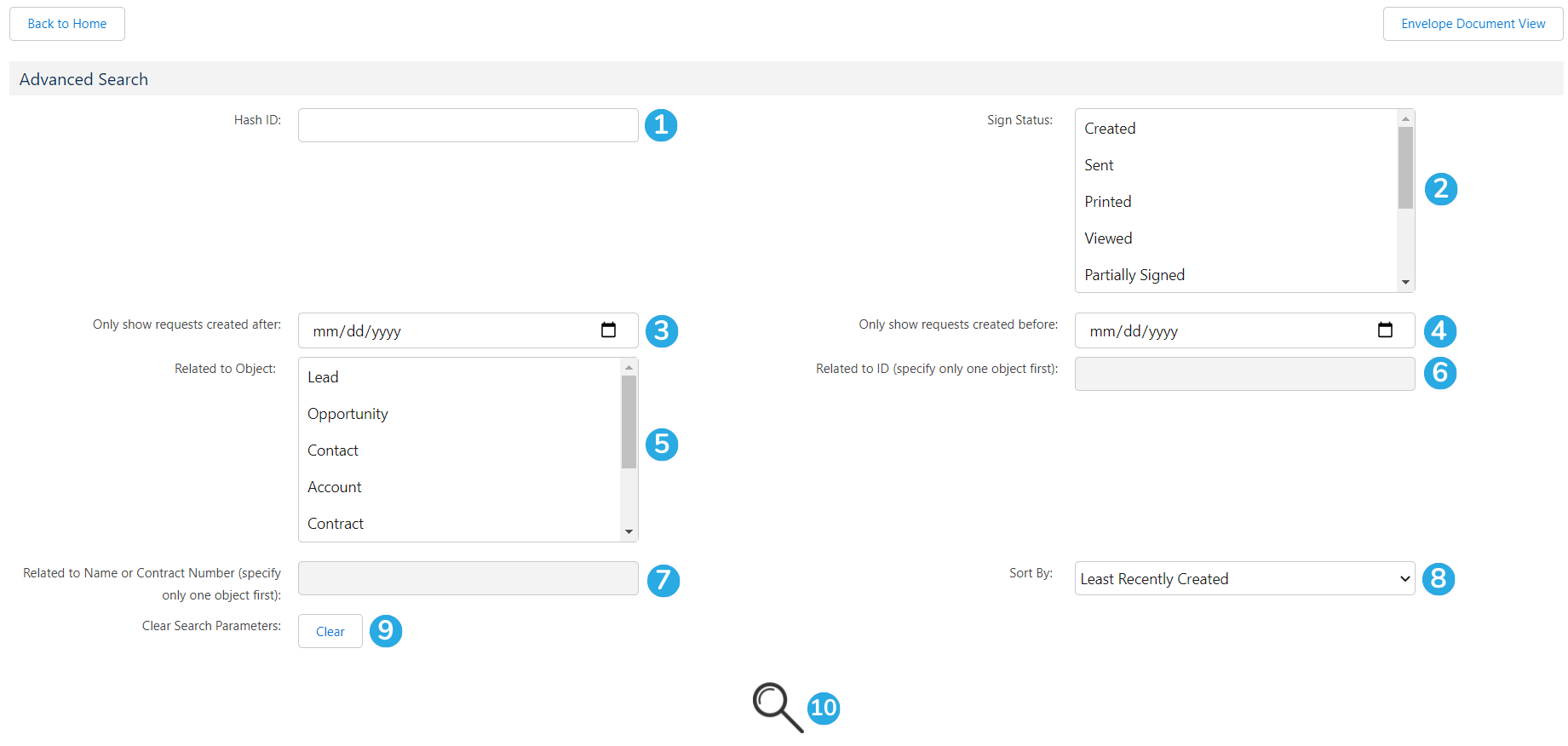Select Created in Sign Status list
Image resolution: width=1568 pixels, height=746 pixels.
click(1236, 129)
